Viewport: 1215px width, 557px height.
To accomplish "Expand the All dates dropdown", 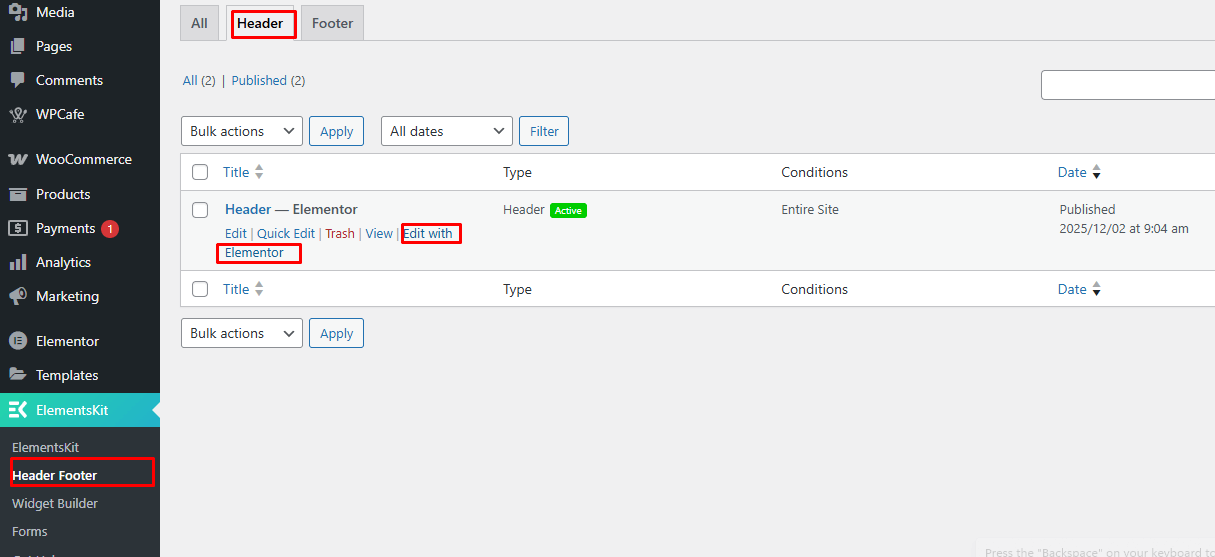I will click(446, 131).
